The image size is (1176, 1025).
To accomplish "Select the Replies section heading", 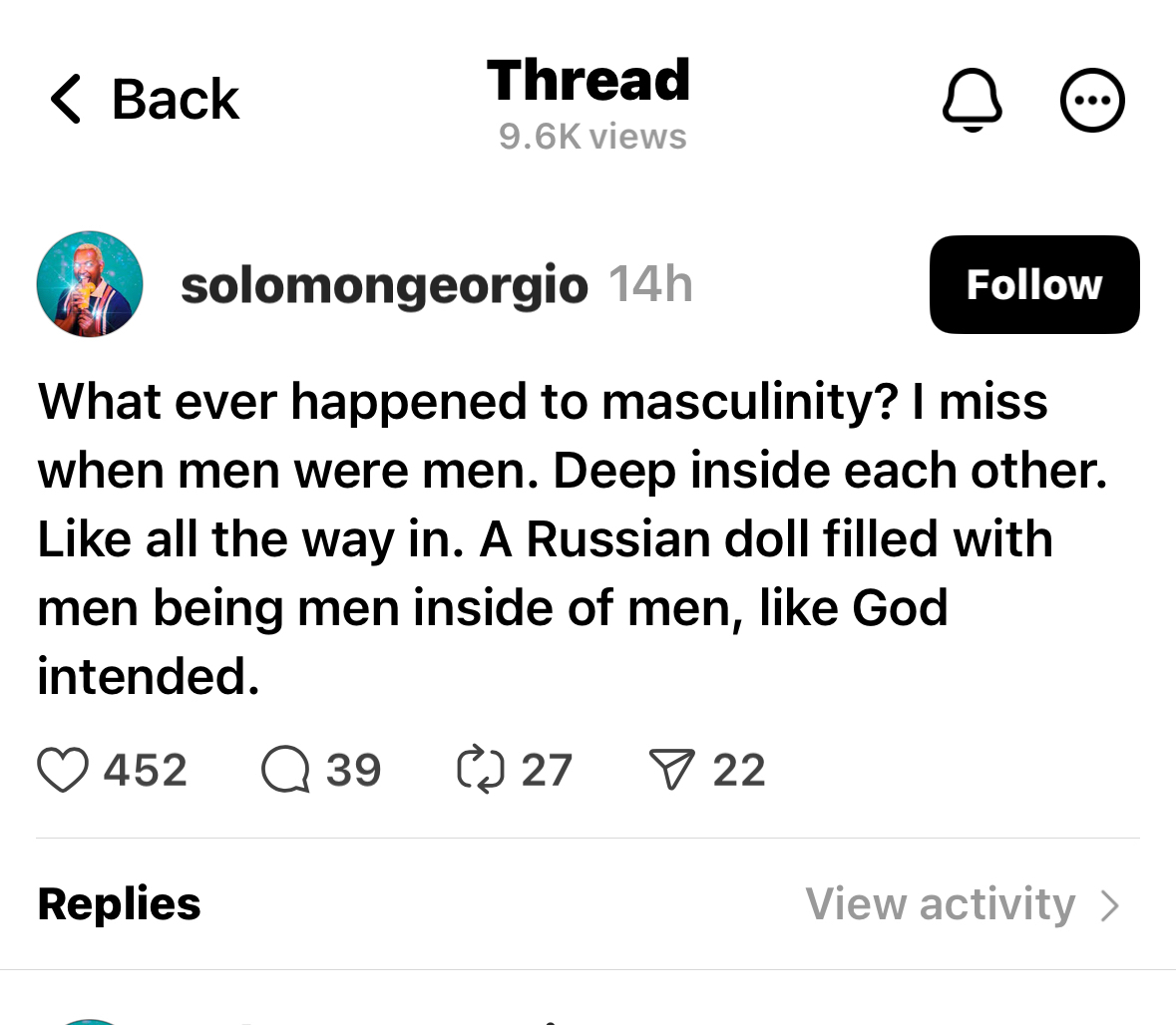I will (119, 904).
